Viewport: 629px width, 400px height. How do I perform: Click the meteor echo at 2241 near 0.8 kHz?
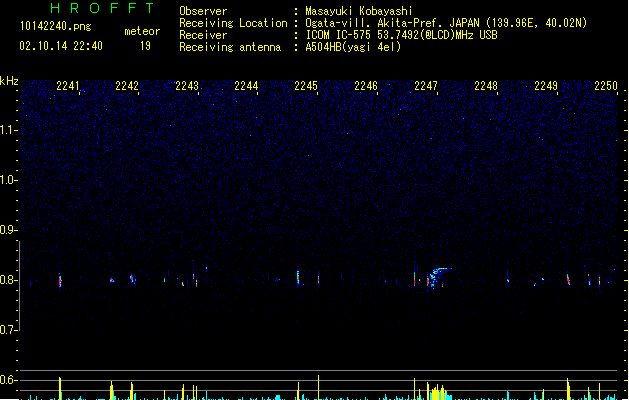coord(60,280)
